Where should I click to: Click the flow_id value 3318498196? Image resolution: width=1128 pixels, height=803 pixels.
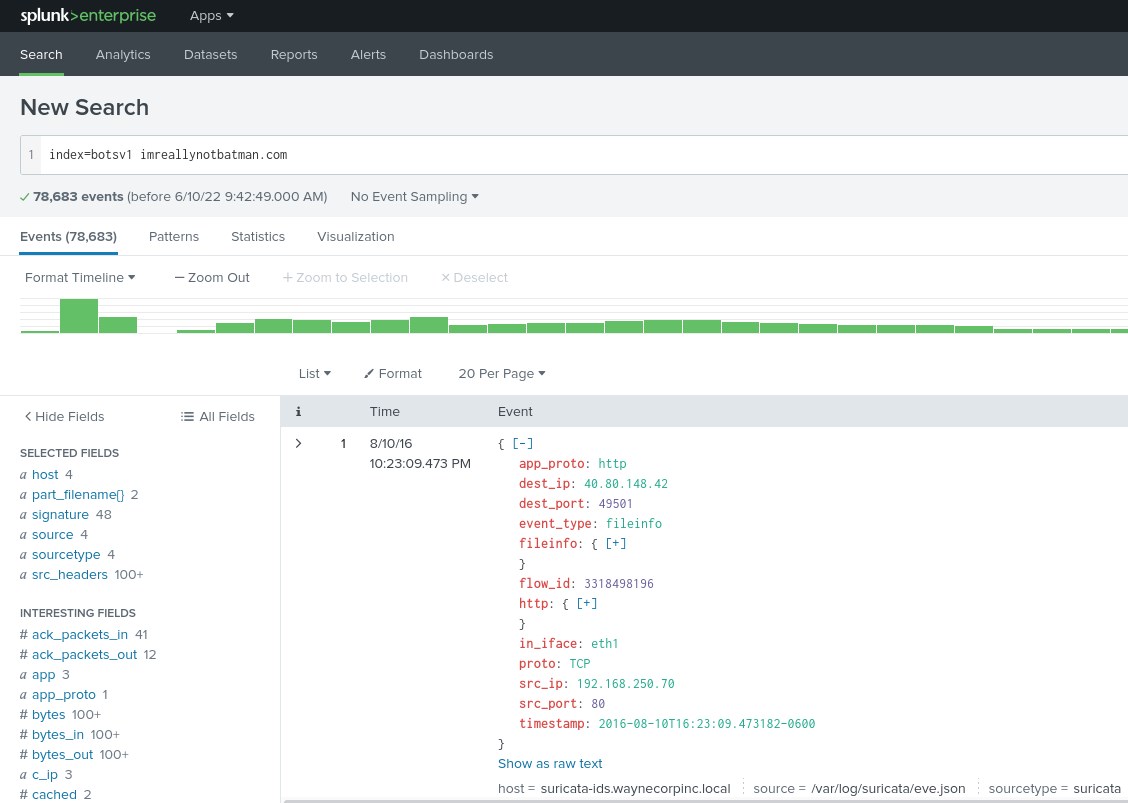coord(619,584)
